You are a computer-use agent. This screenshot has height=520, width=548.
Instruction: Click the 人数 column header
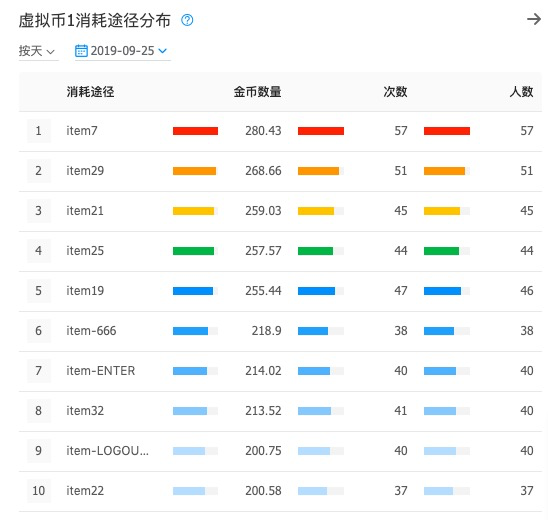coord(521,92)
